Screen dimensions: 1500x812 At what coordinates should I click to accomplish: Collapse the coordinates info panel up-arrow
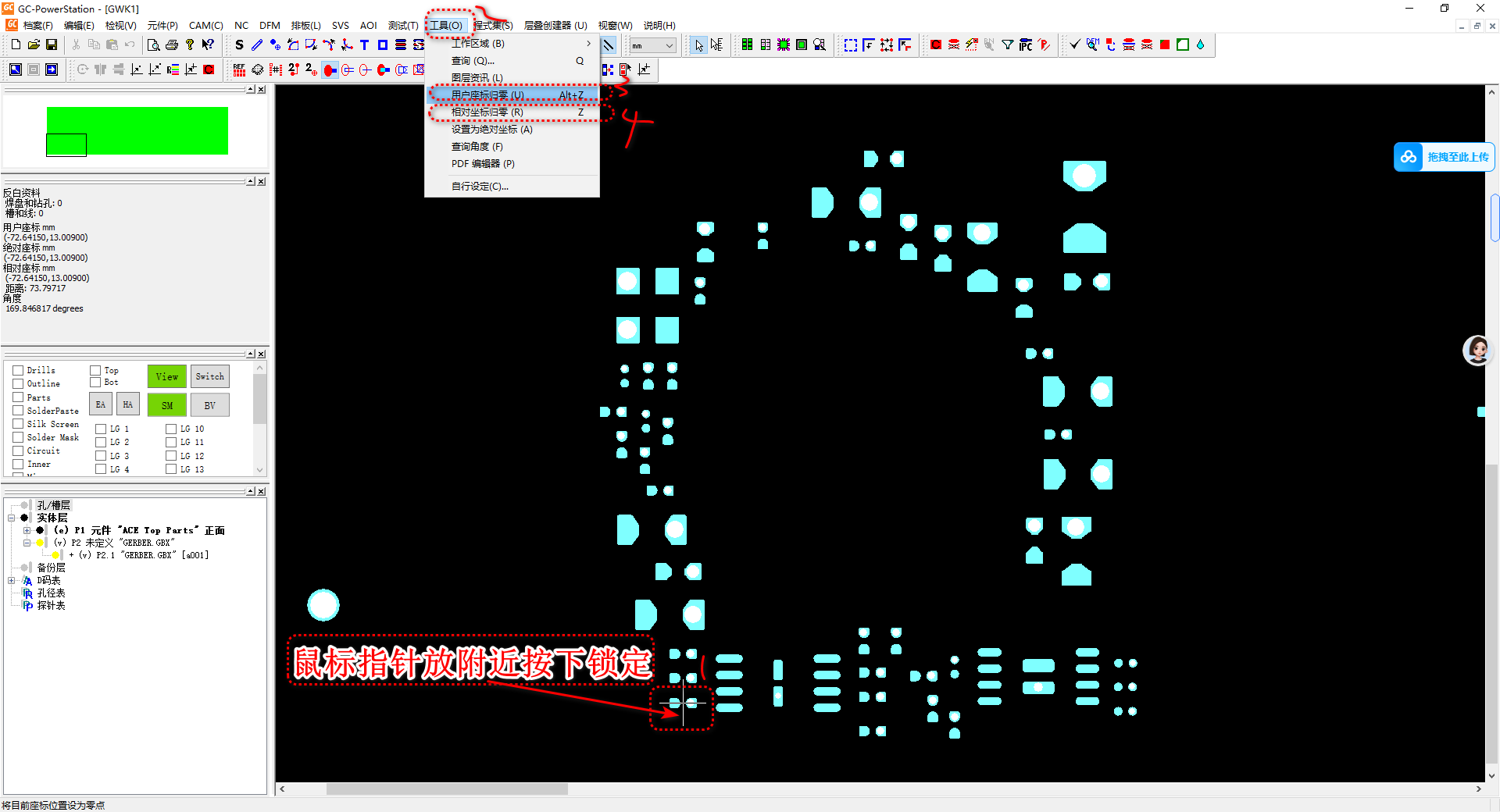click(251, 181)
